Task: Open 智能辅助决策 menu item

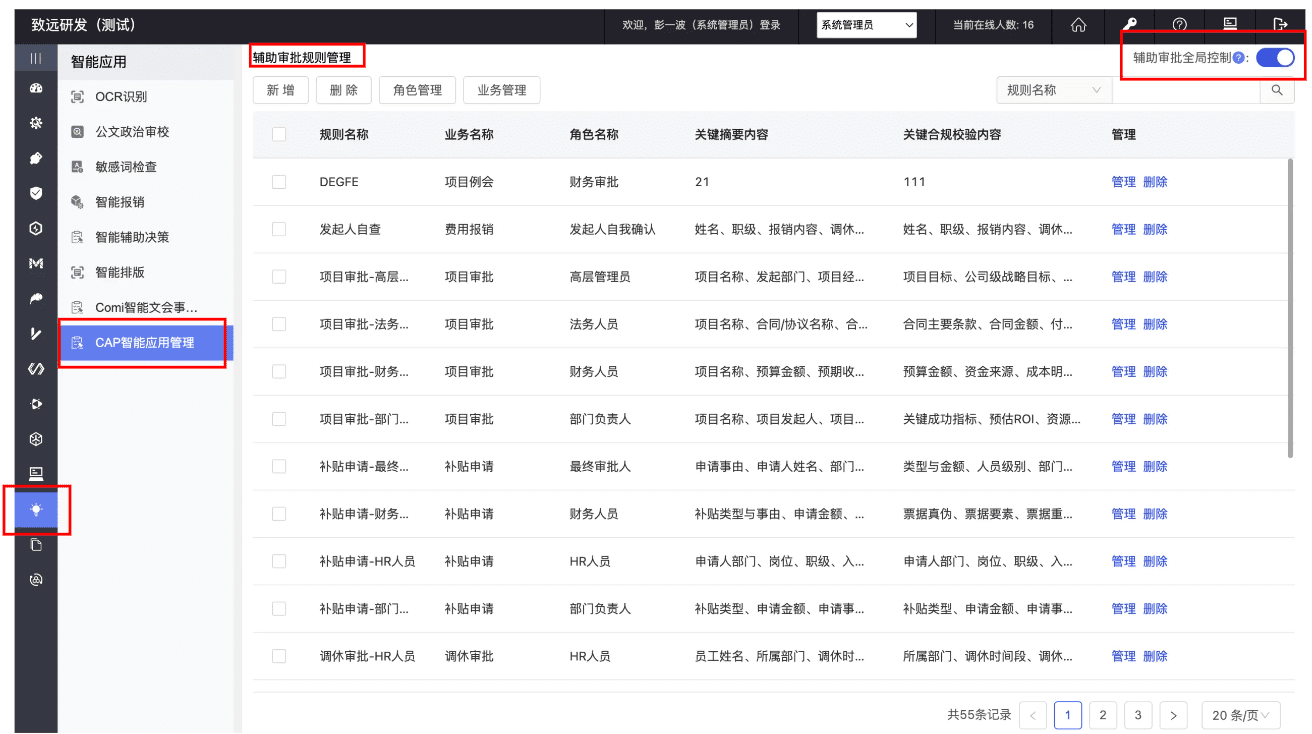Action: coord(145,237)
